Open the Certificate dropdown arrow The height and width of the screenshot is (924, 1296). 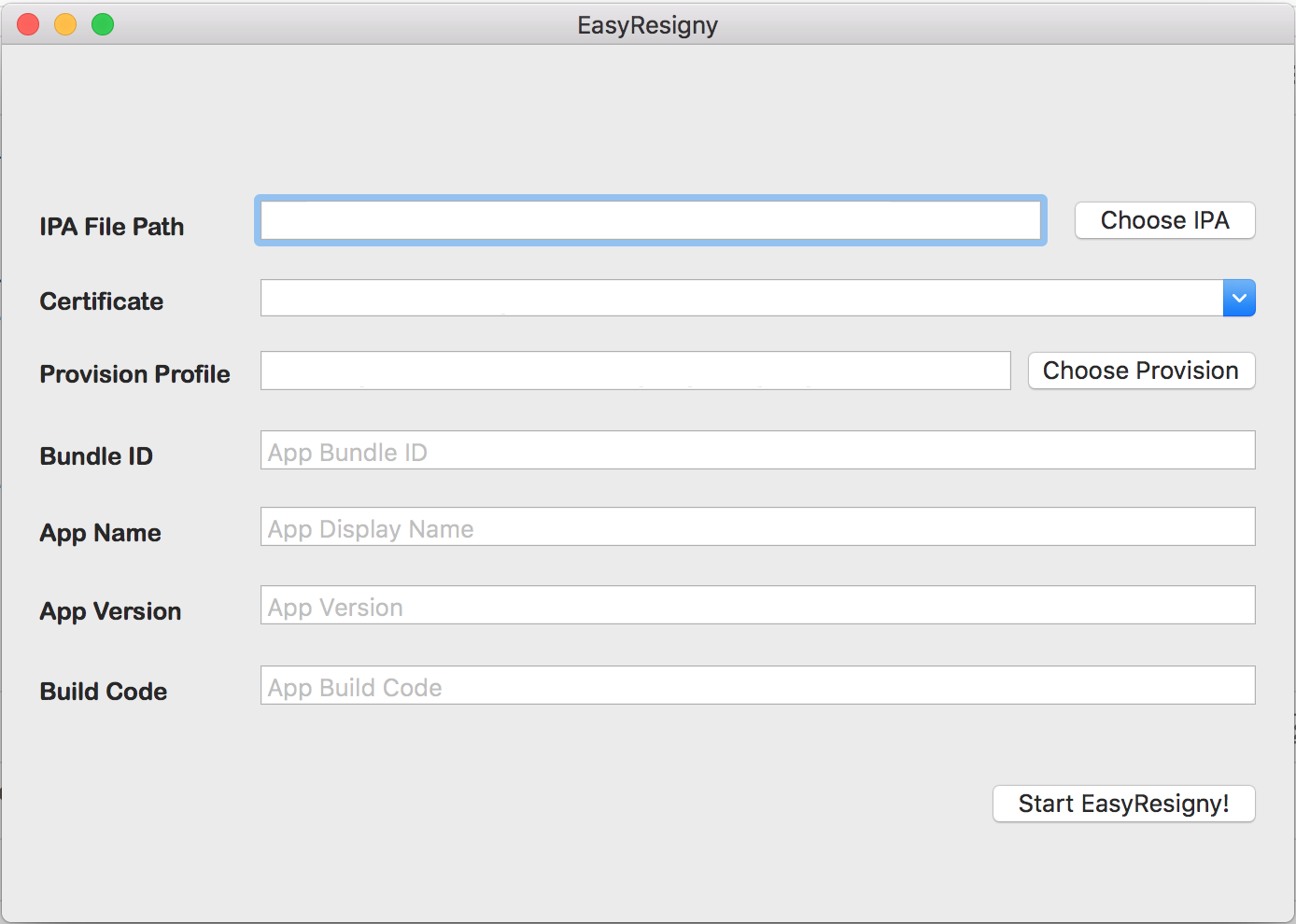pyautogui.click(x=1238, y=299)
